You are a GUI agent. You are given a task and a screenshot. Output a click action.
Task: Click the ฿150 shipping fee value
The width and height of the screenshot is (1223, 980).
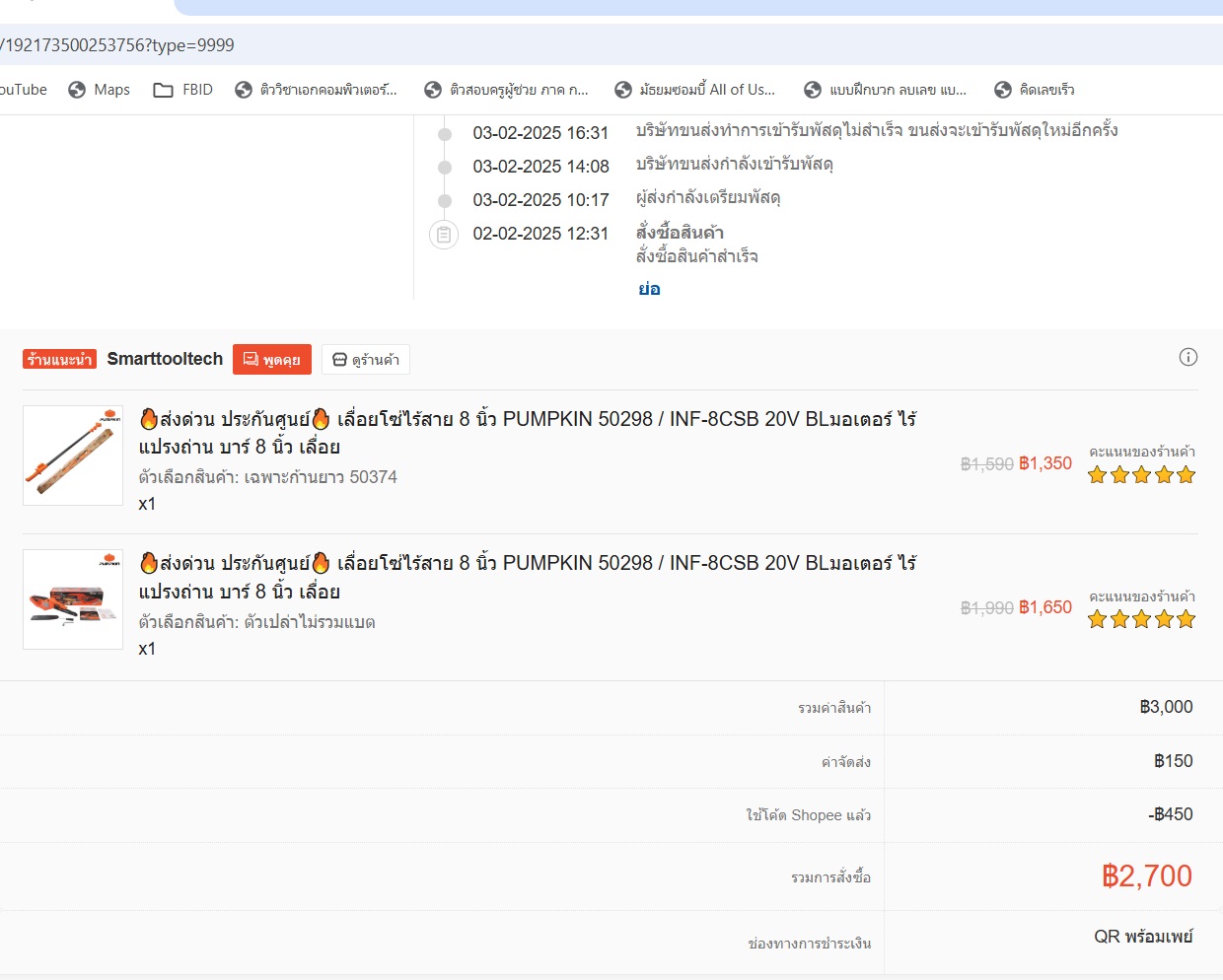coord(1174,761)
